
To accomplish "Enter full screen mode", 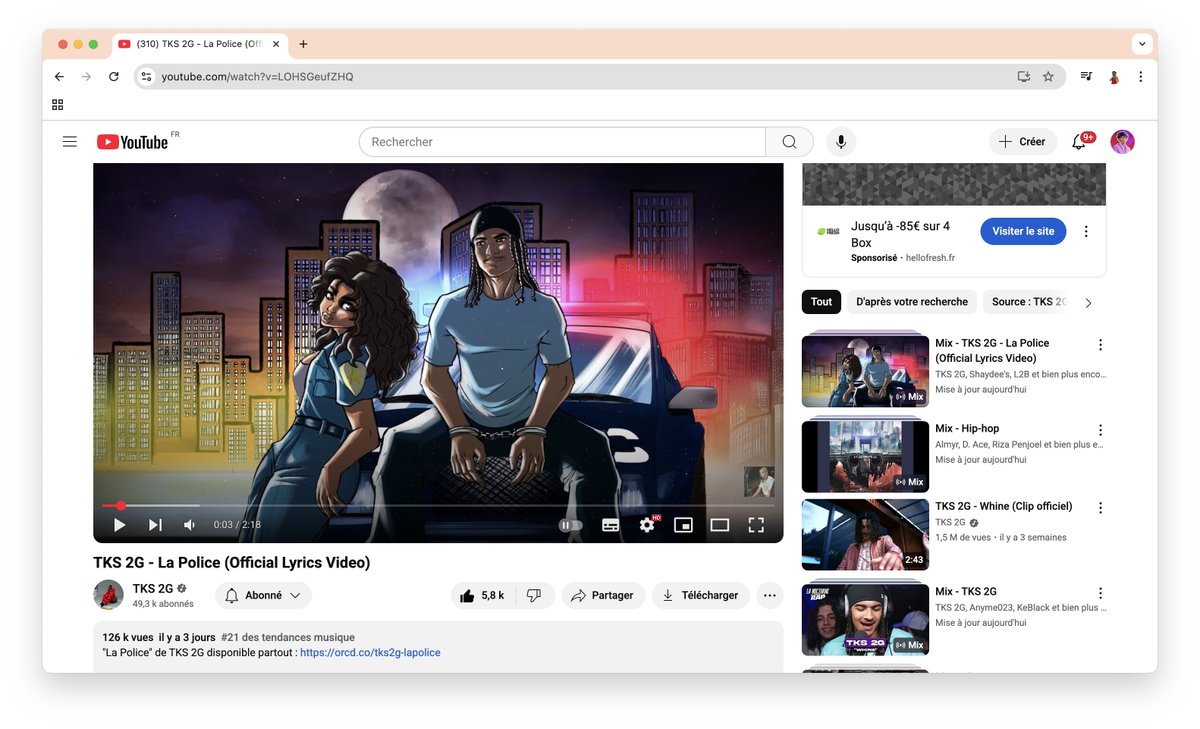I will coord(756,525).
